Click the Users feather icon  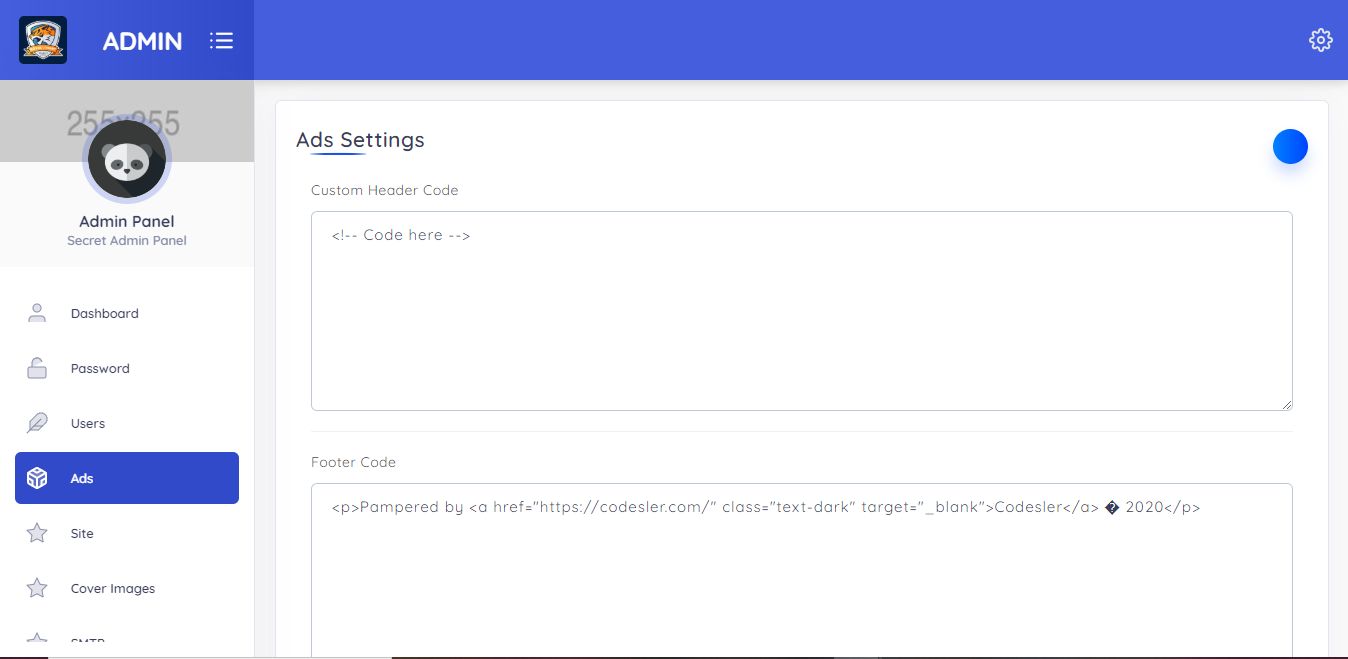(37, 423)
